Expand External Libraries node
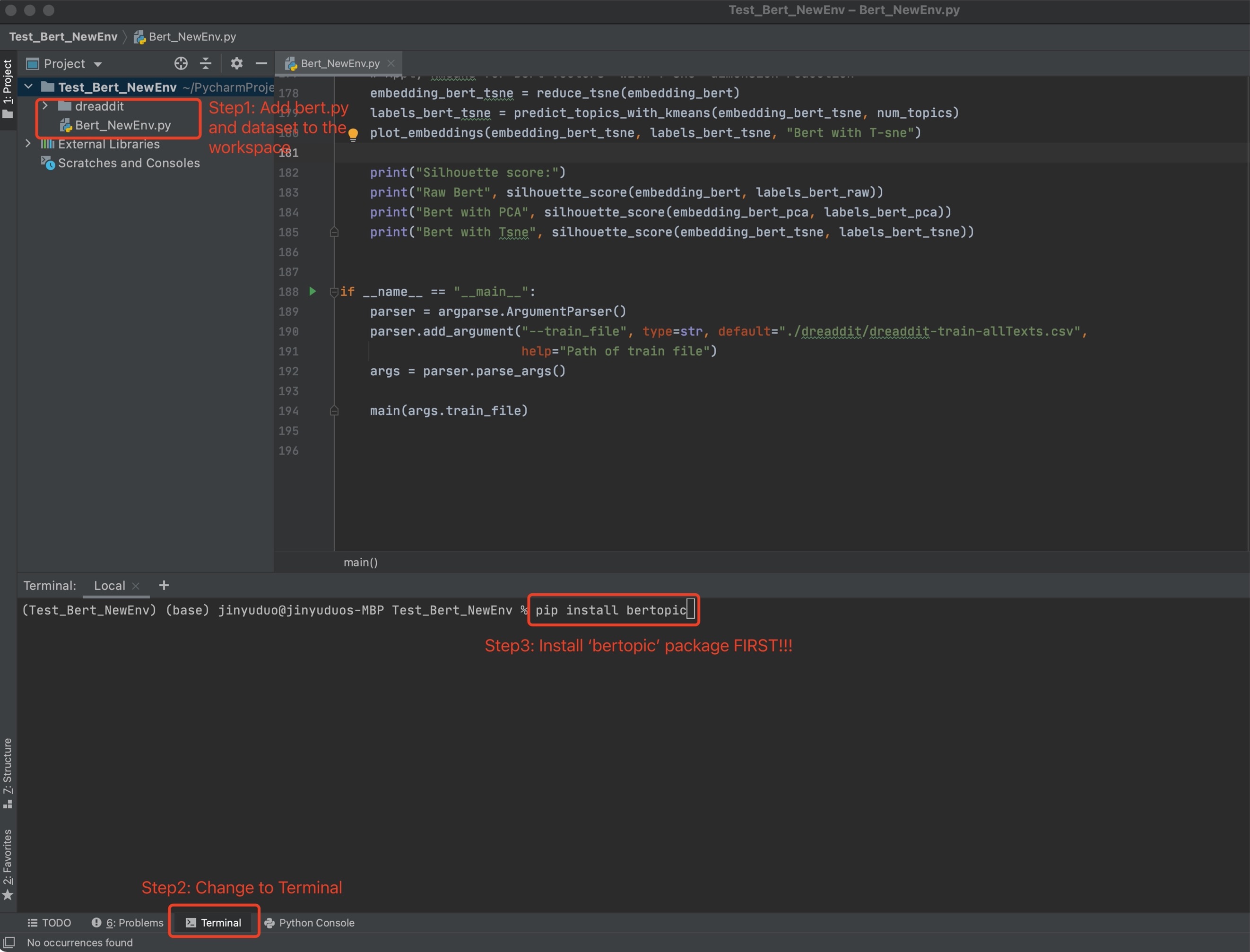 [28, 144]
